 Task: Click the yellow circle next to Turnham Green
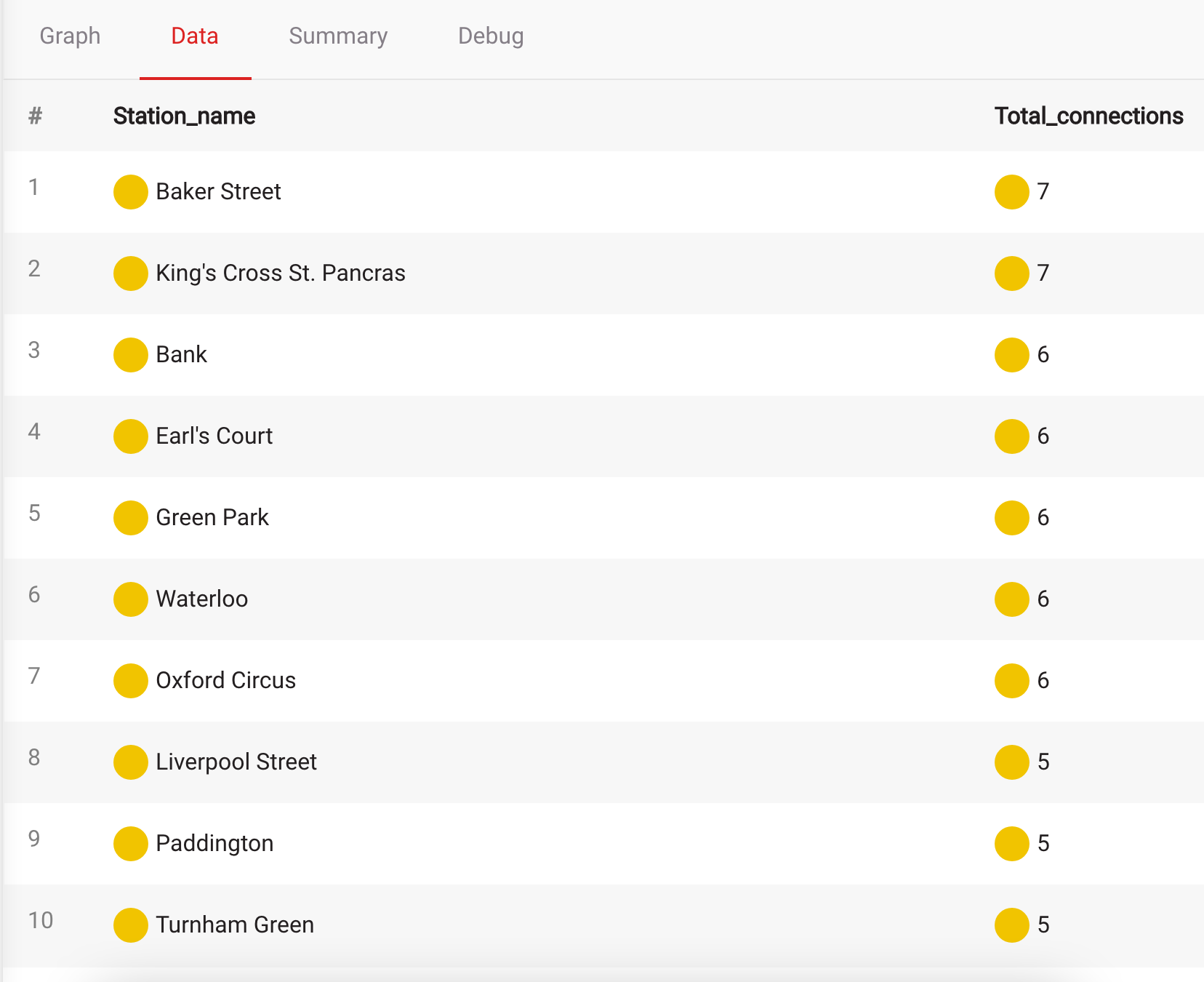coord(131,925)
